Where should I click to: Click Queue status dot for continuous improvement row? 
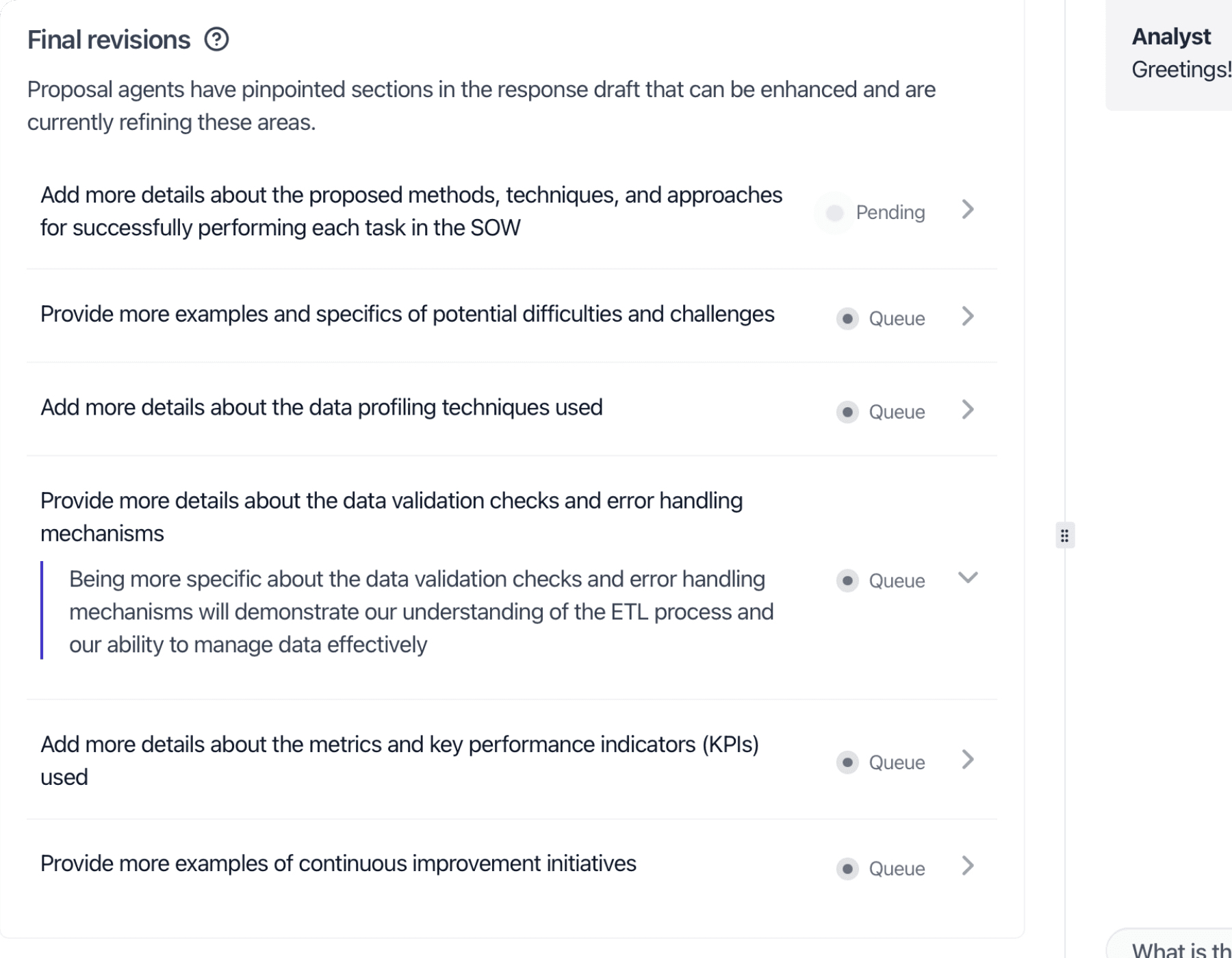pyautogui.click(x=847, y=869)
